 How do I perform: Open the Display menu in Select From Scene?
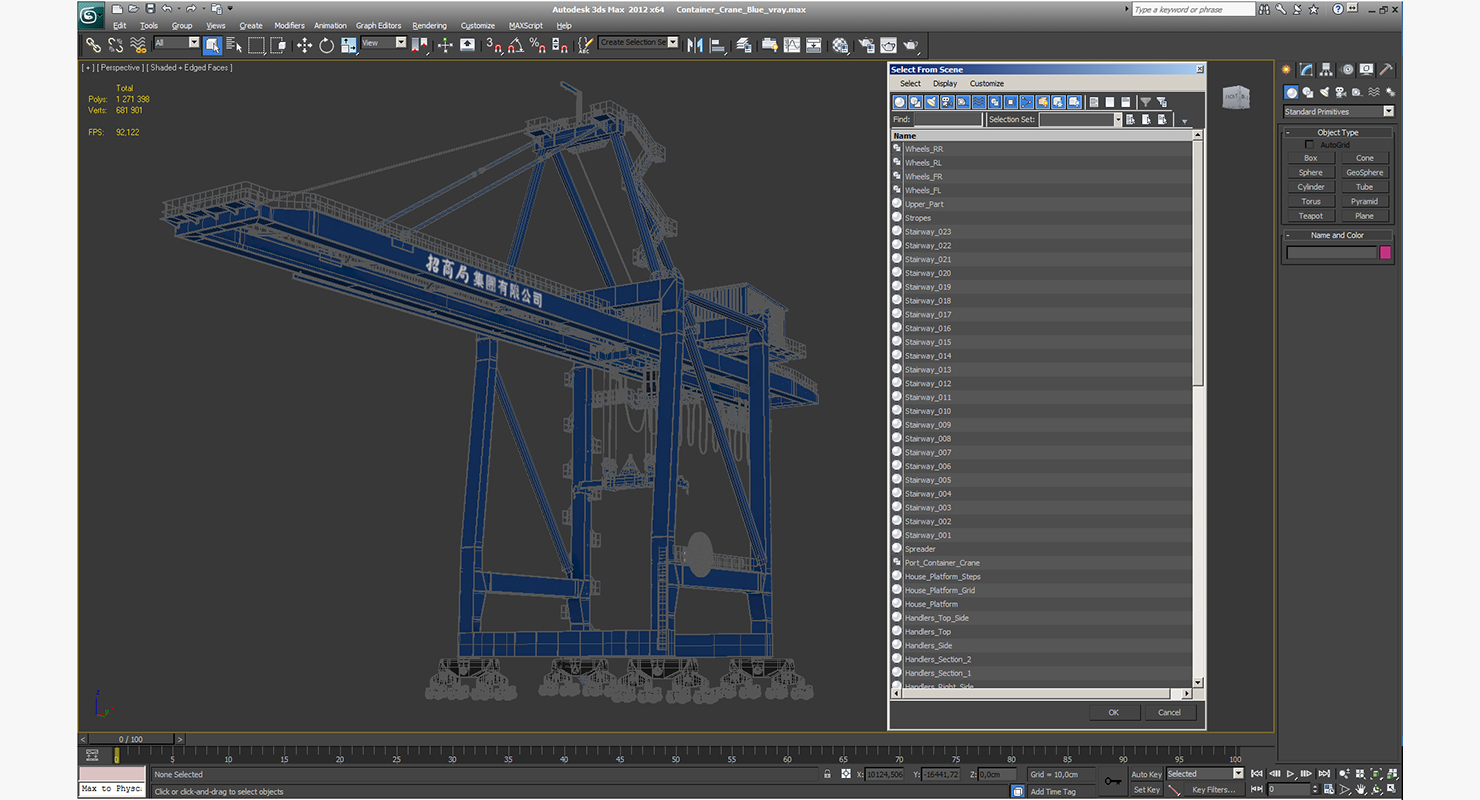coord(945,84)
